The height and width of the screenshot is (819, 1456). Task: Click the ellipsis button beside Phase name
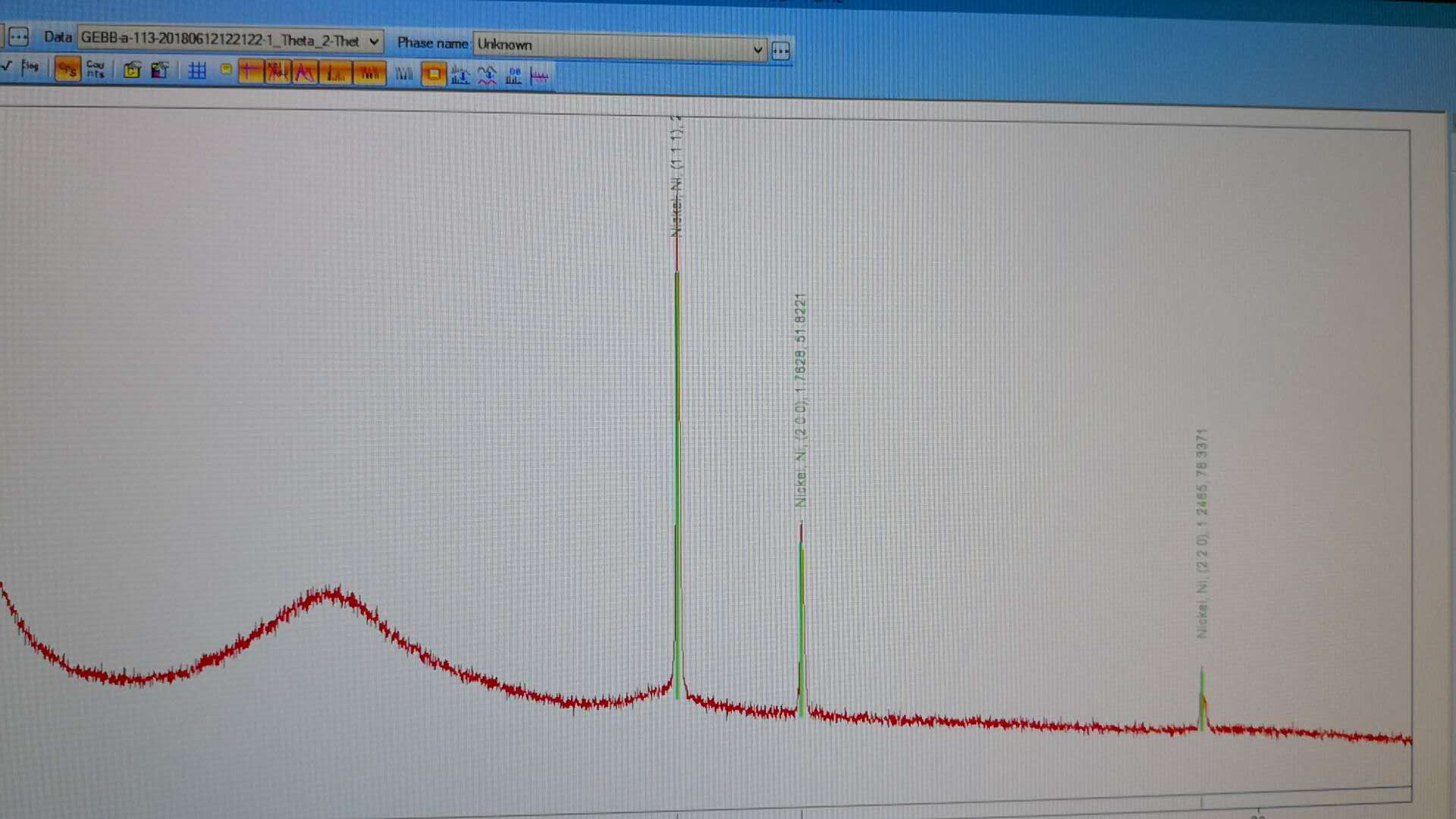pyautogui.click(x=780, y=51)
